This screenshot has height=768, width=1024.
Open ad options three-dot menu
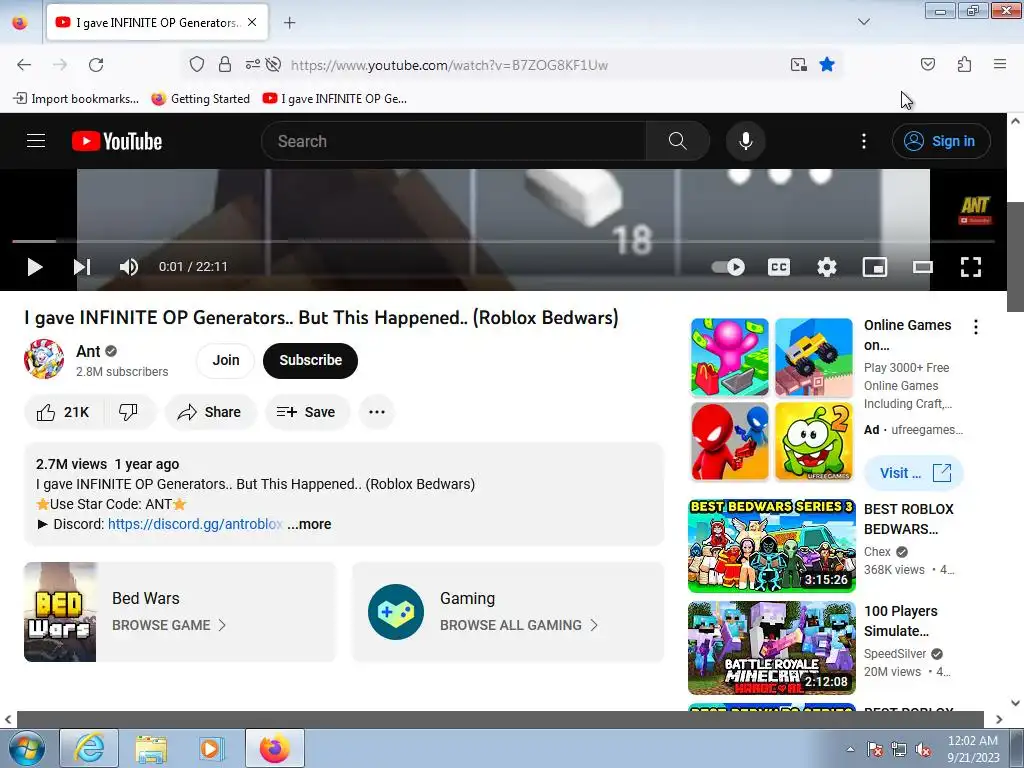pos(976,327)
